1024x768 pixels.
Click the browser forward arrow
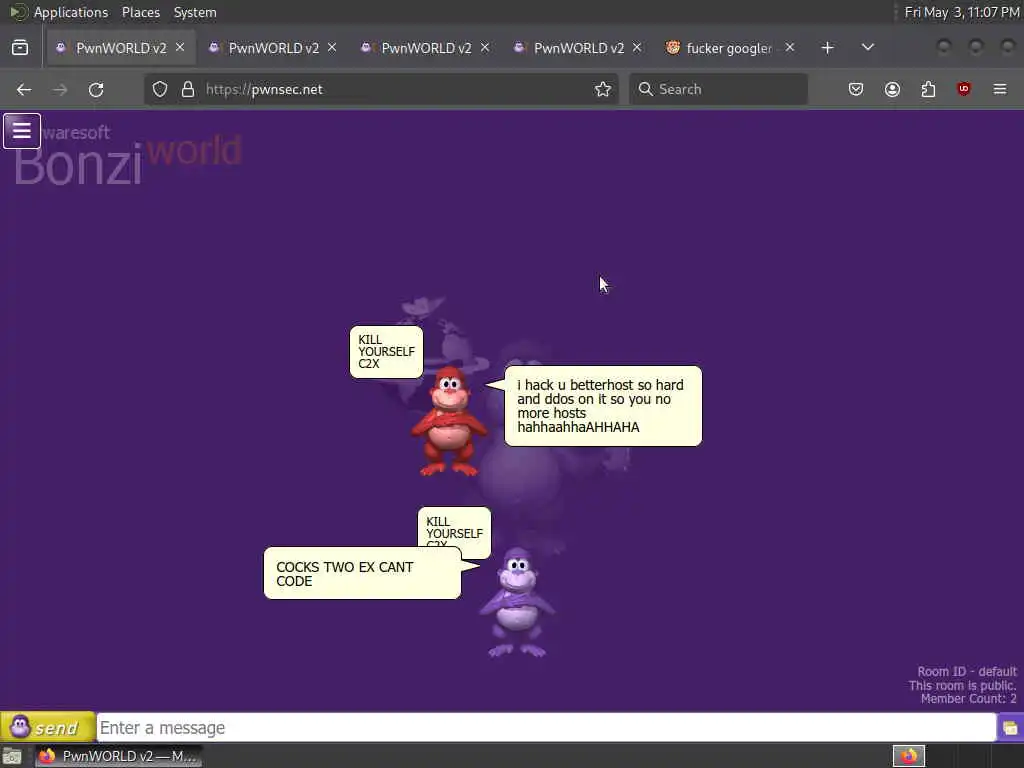pyautogui.click(x=60, y=89)
